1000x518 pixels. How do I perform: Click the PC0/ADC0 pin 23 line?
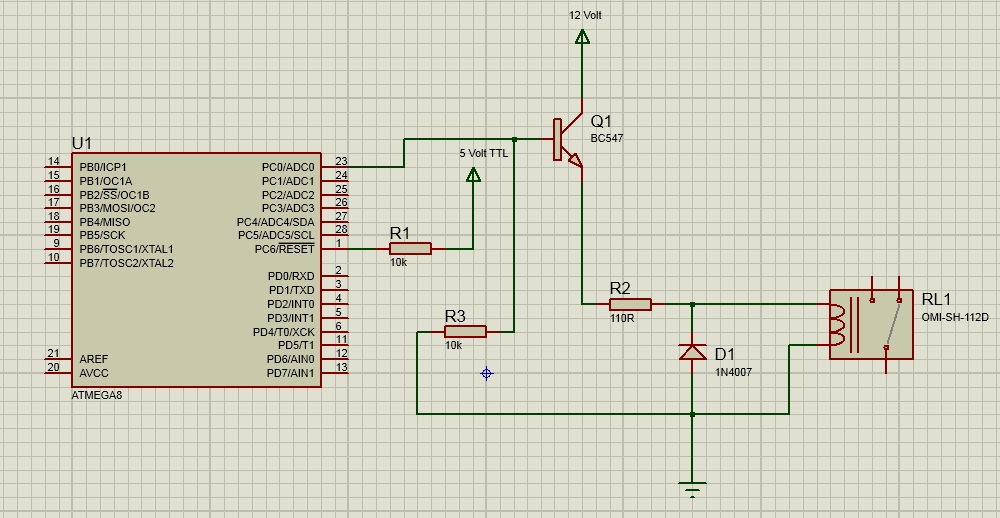point(336,167)
